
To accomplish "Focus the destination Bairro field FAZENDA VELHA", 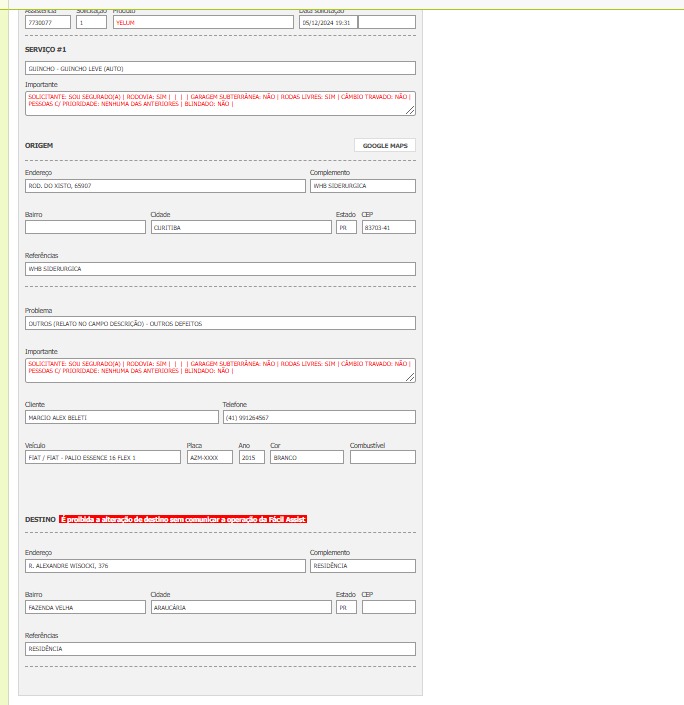I will point(85,607).
